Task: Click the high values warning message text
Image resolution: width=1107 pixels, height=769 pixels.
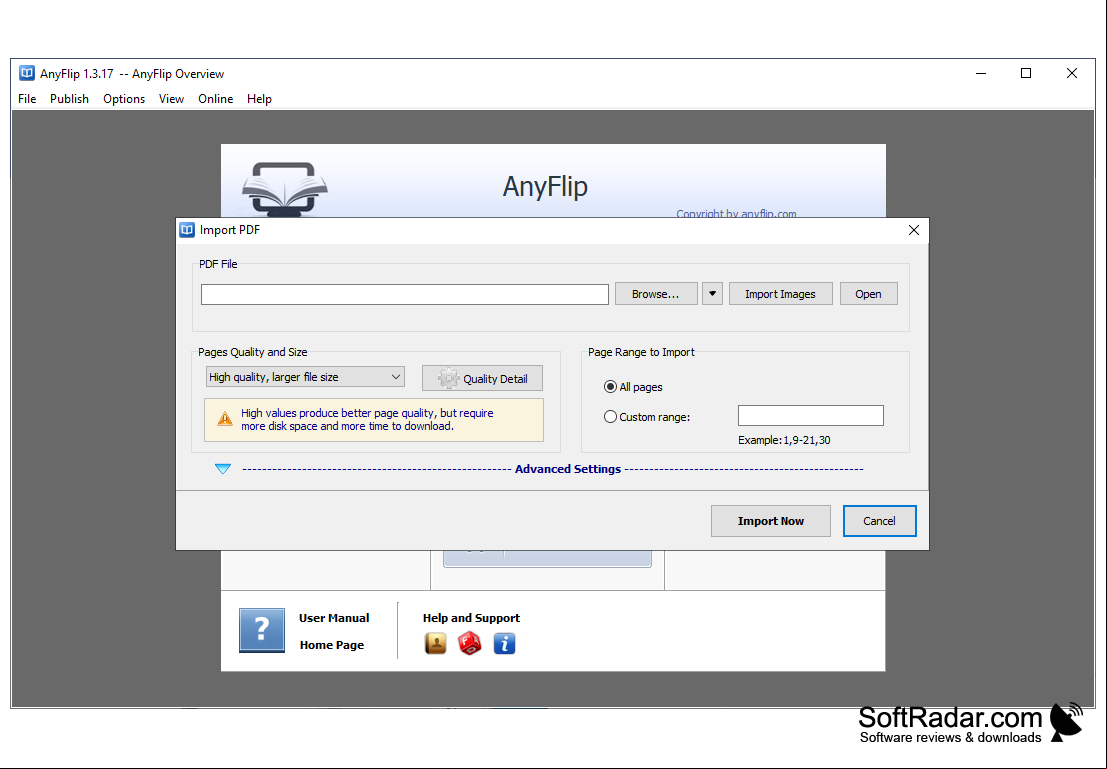Action: pyautogui.click(x=367, y=419)
